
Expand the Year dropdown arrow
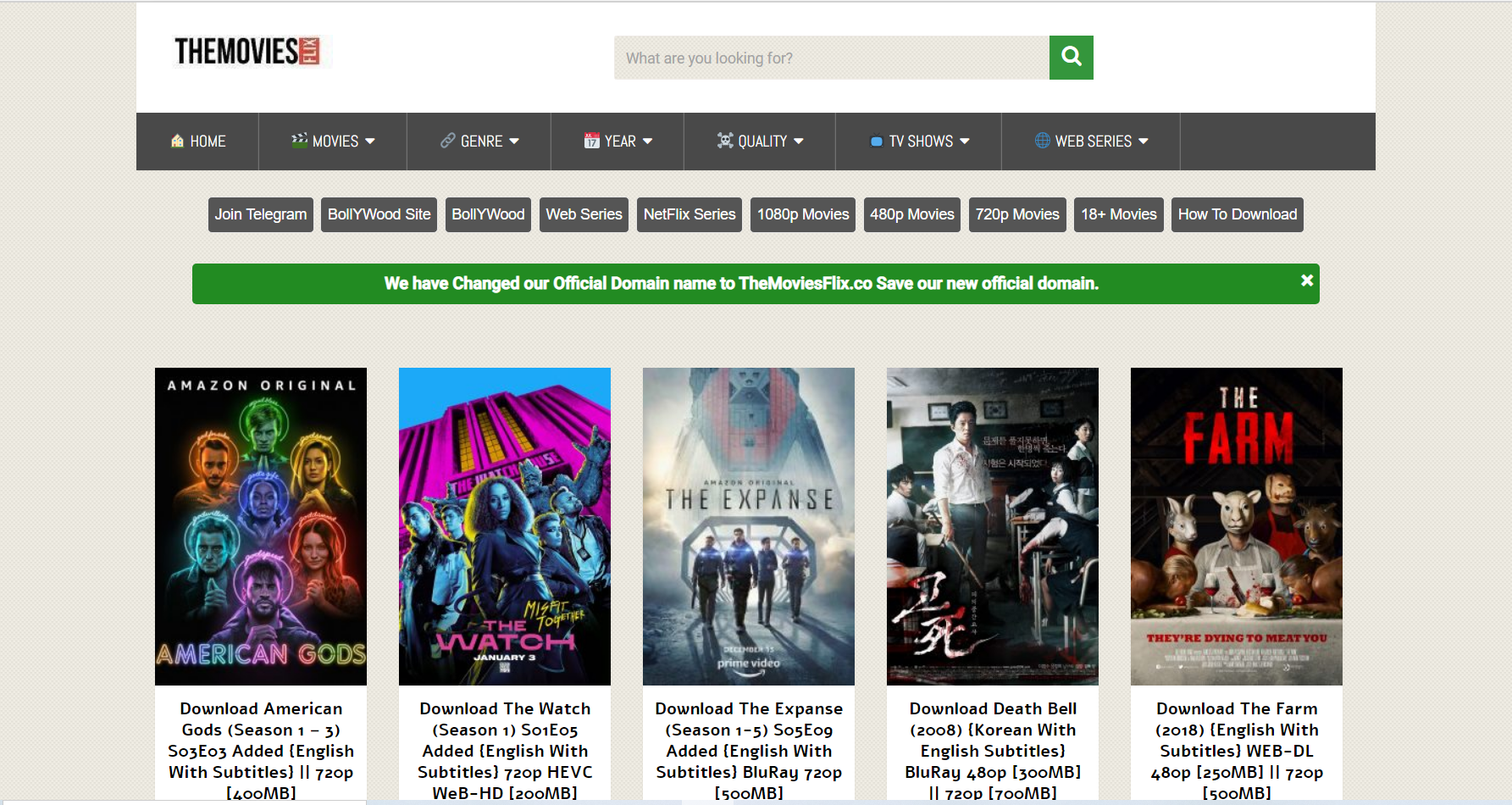coord(647,142)
